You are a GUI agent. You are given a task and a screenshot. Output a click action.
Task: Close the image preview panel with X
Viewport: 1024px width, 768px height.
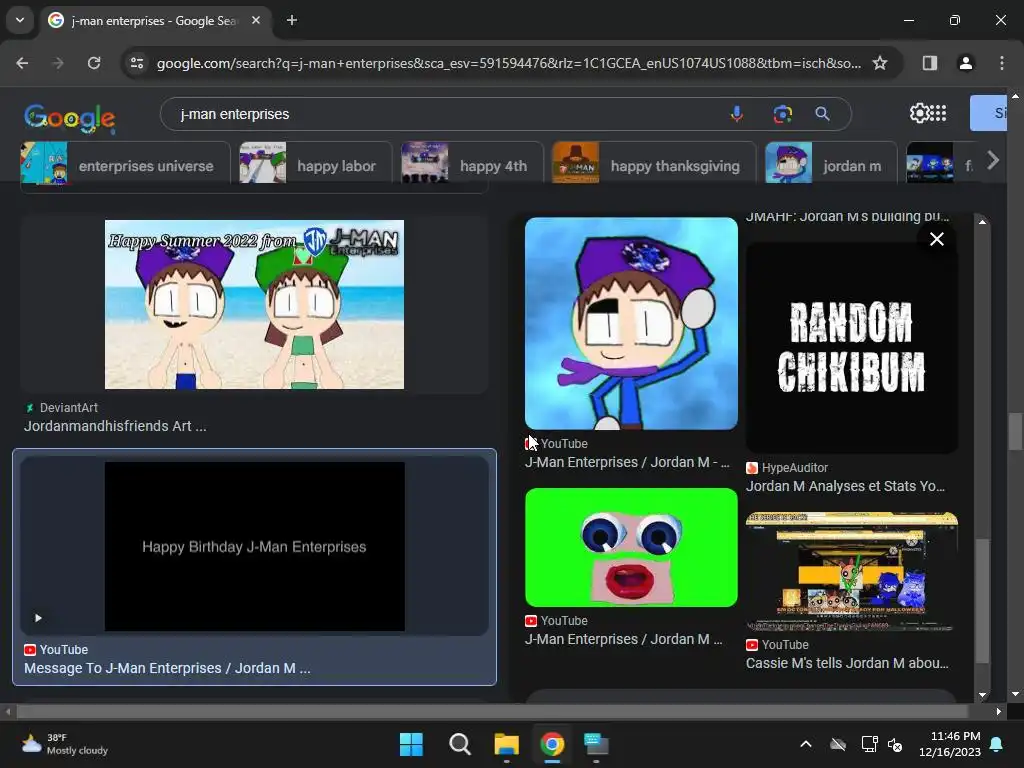[936, 239]
